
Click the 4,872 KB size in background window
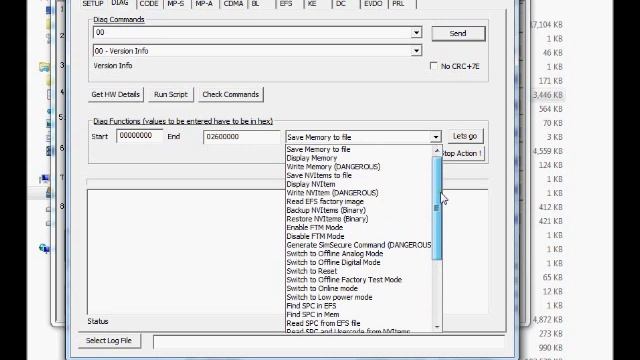coord(548,320)
